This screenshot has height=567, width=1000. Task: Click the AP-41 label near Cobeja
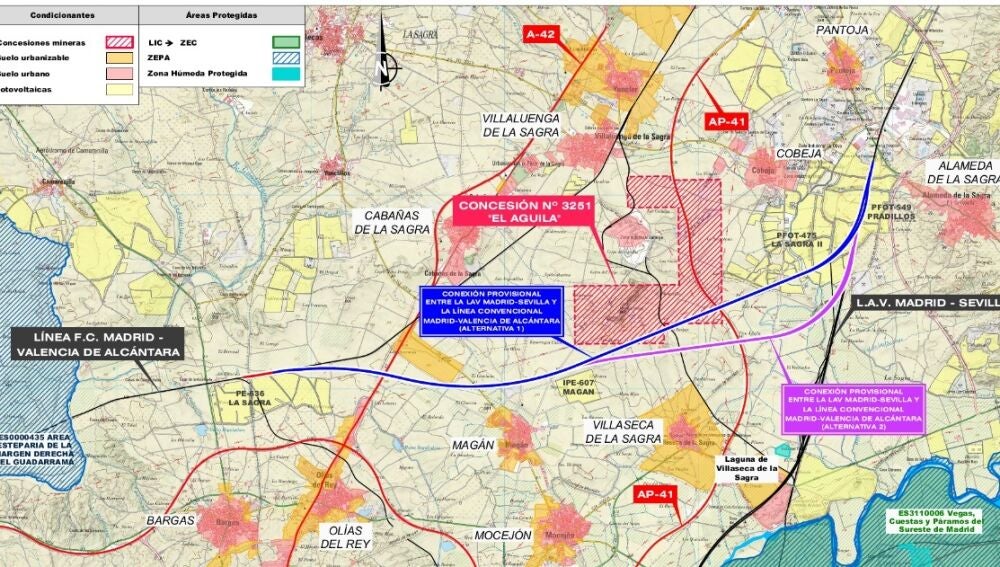pos(726,122)
